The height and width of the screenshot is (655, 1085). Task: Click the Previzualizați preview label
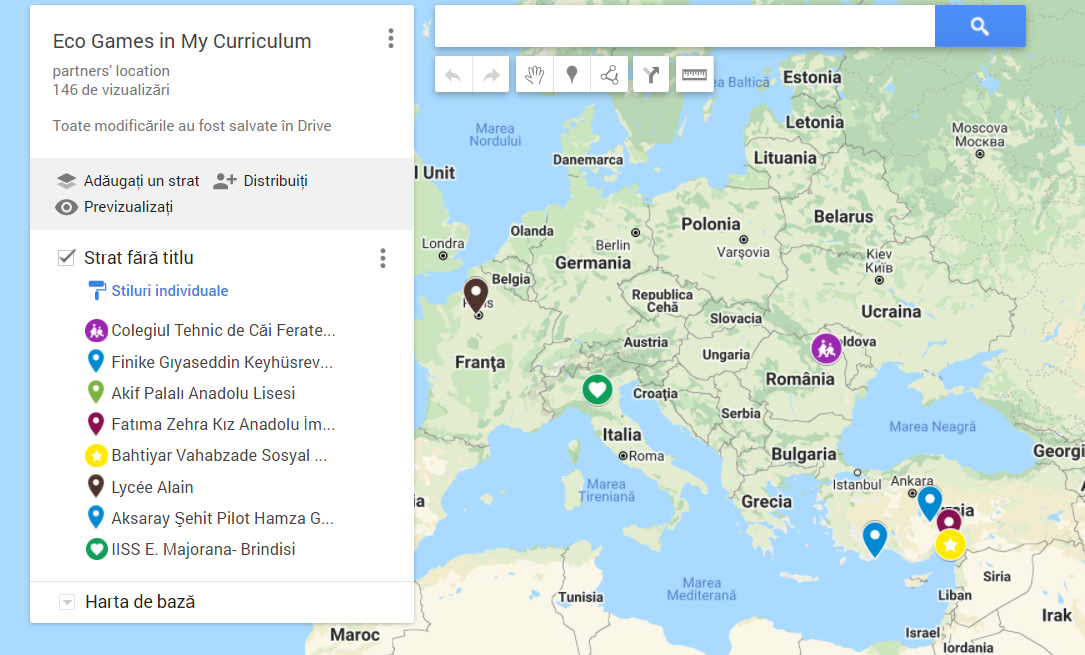tap(129, 207)
